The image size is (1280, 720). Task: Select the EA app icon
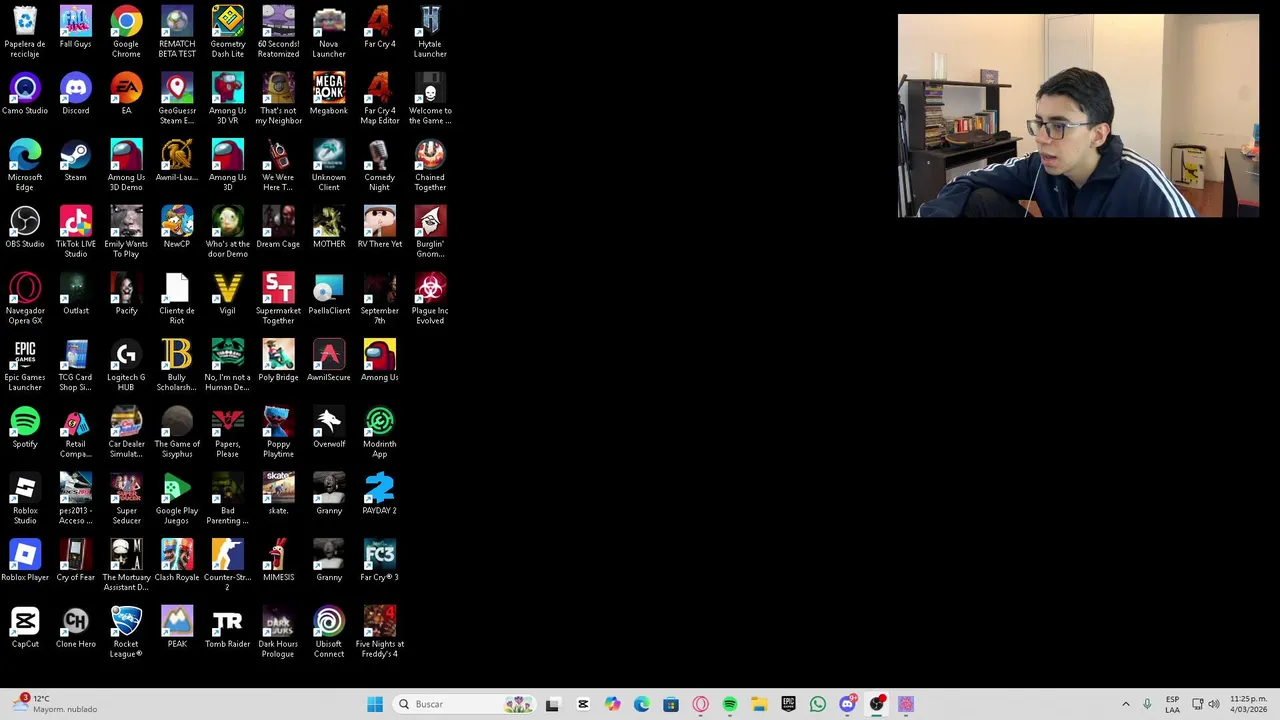[126, 94]
